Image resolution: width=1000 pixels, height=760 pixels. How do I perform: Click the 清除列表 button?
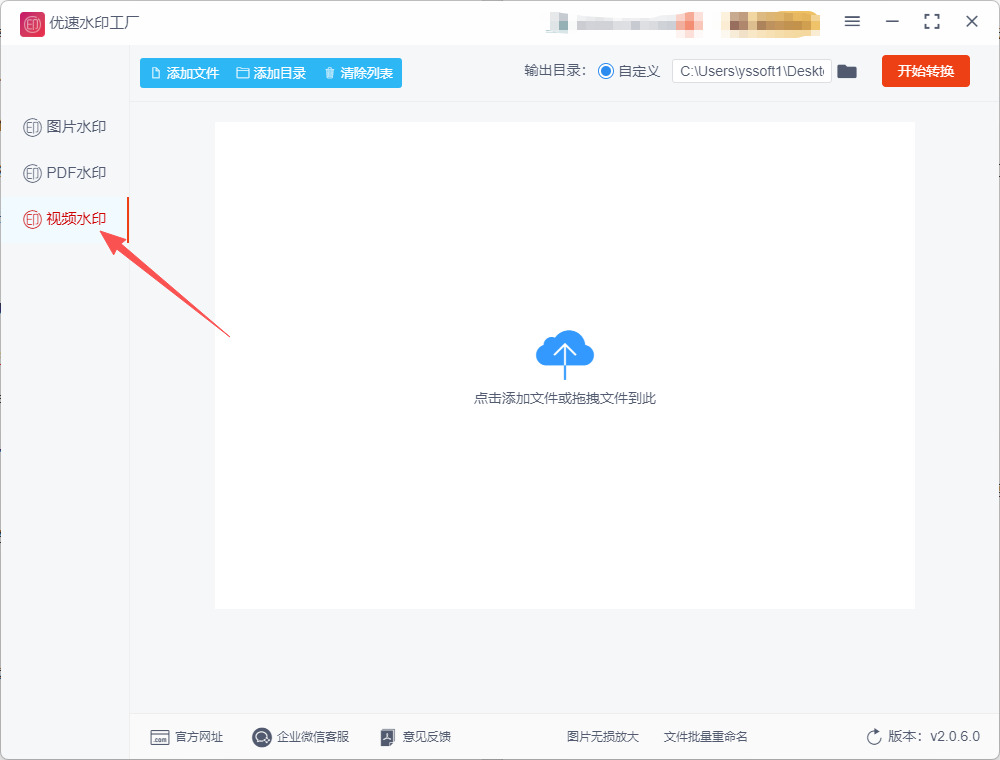pyautogui.click(x=358, y=73)
